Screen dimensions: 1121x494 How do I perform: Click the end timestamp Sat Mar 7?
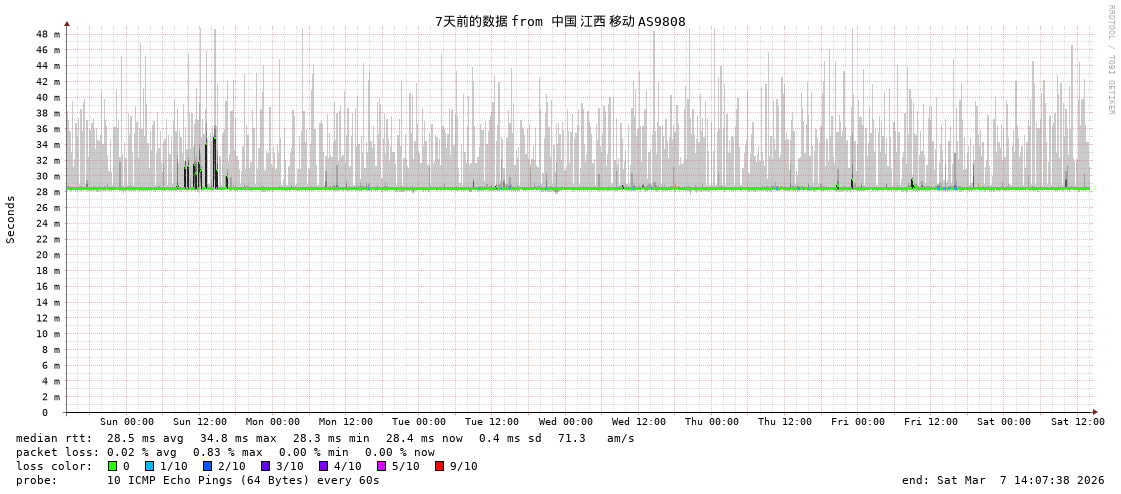1003,480
